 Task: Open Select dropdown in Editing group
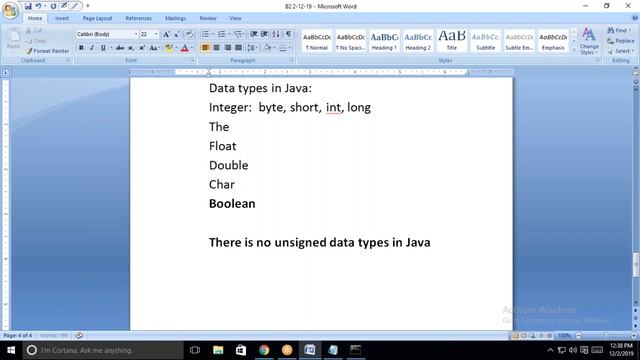point(620,51)
